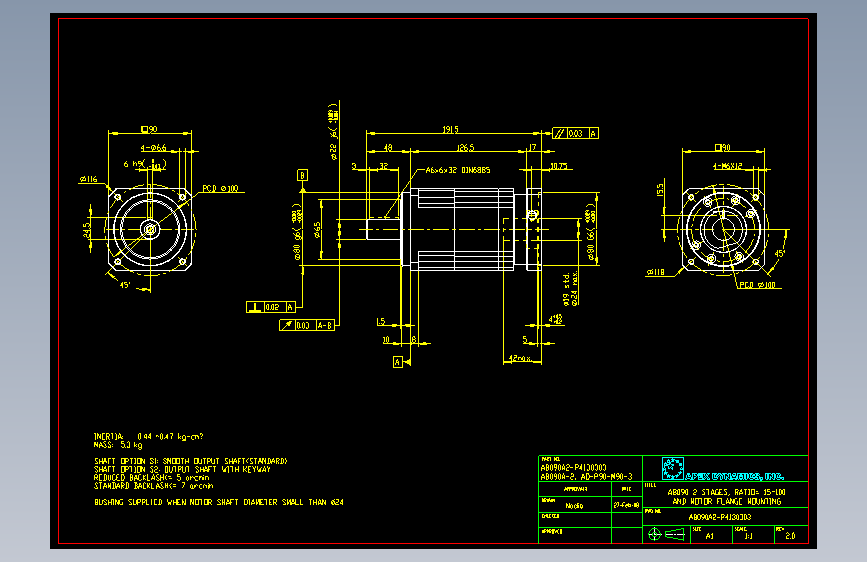The image size is (867, 562).
Task: Click the revision value 2.0
Action: (x=790, y=536)
